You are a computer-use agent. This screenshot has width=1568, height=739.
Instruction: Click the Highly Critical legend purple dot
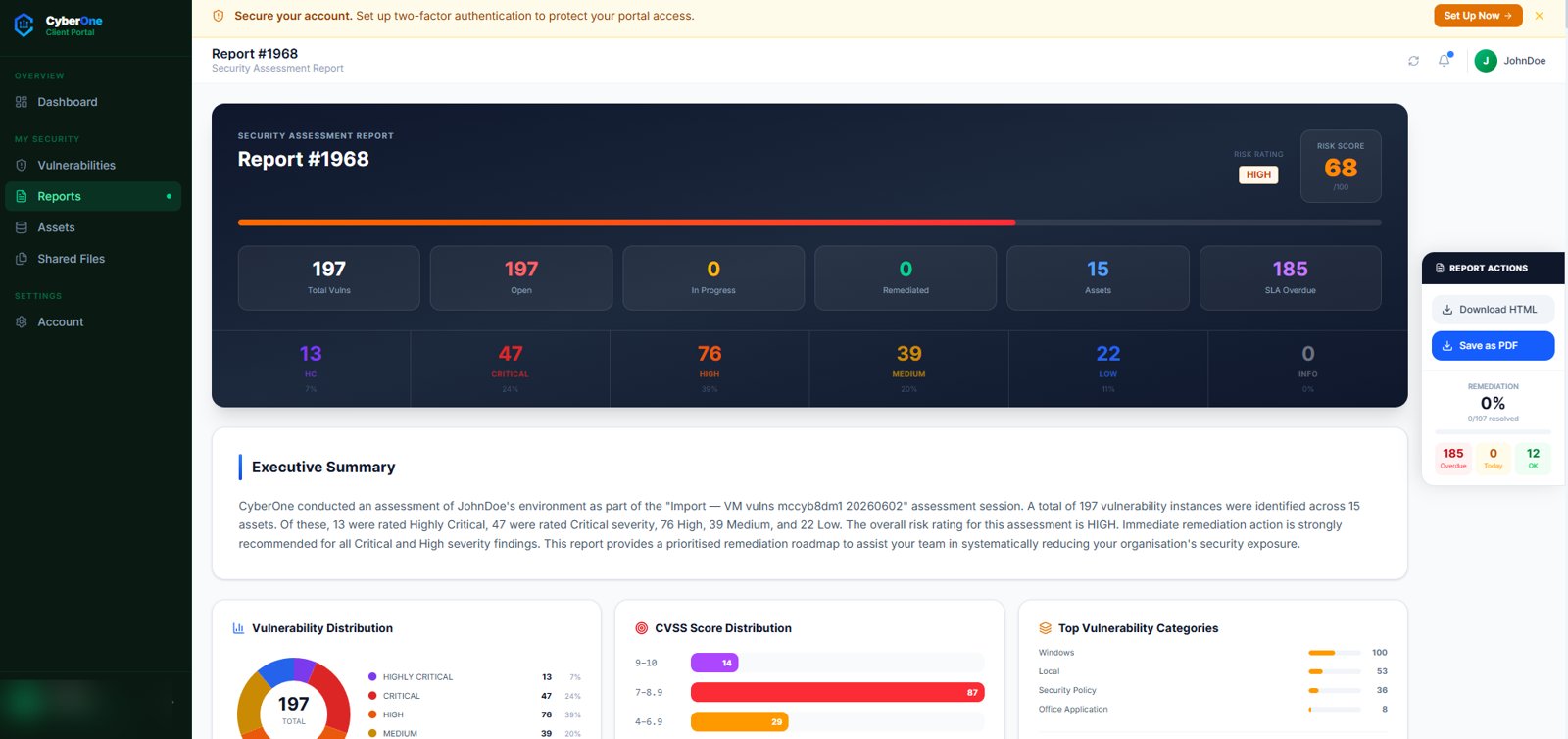372,676
